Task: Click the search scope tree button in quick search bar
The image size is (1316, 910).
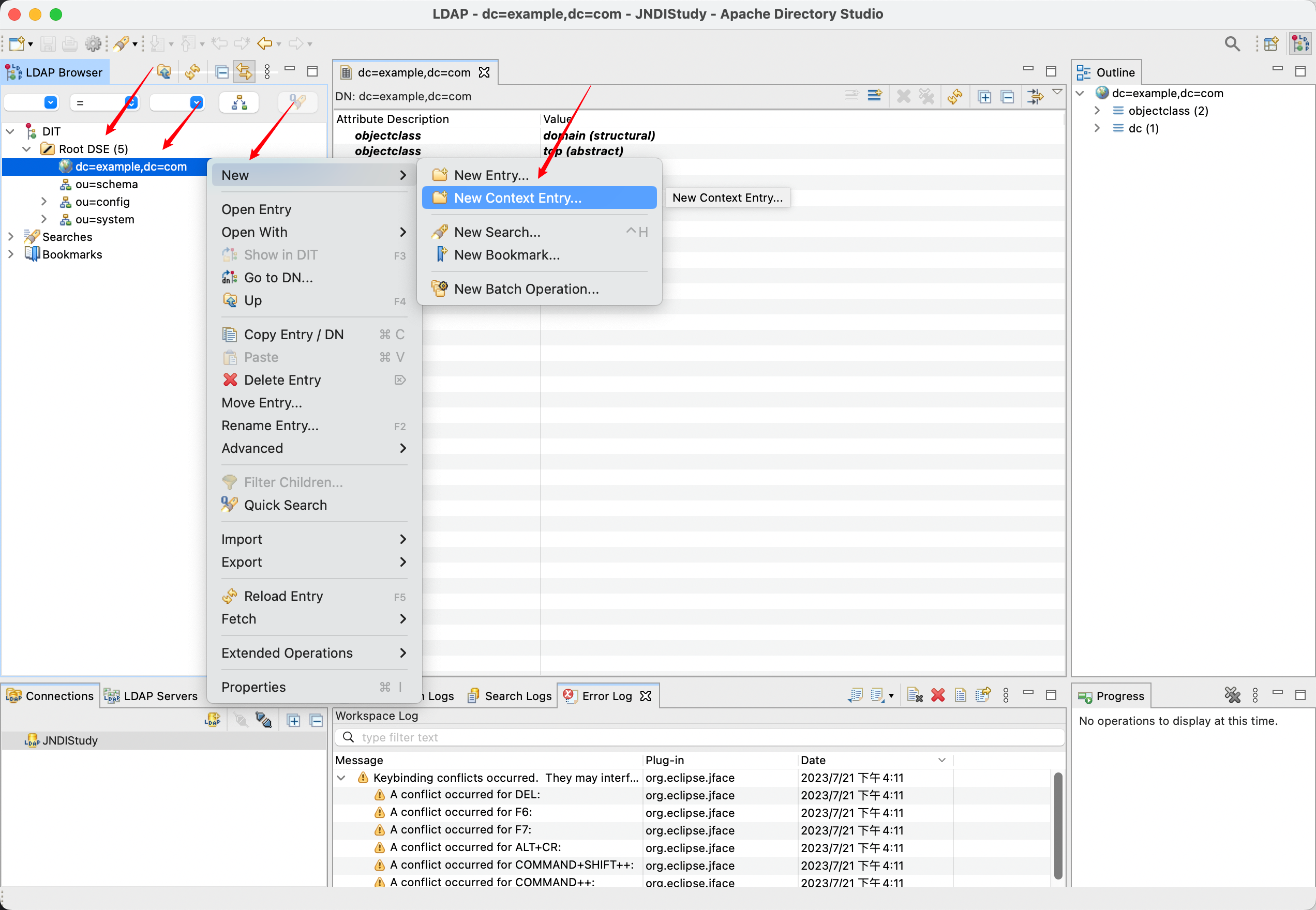Action: (x=239, y=102)
